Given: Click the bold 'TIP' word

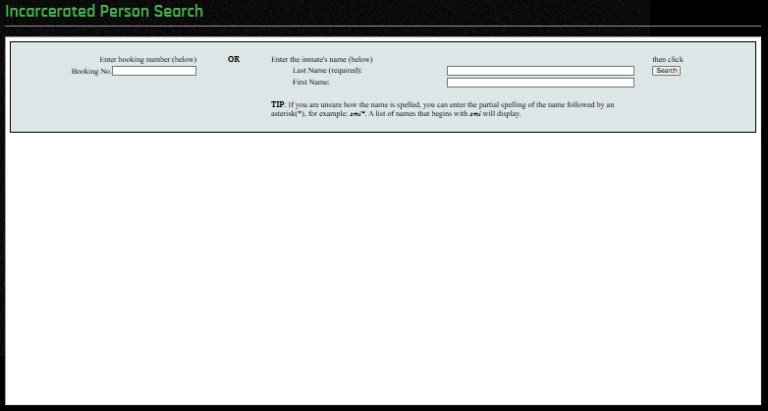Looking at the screenshot, I should click(x=277, y=104).
